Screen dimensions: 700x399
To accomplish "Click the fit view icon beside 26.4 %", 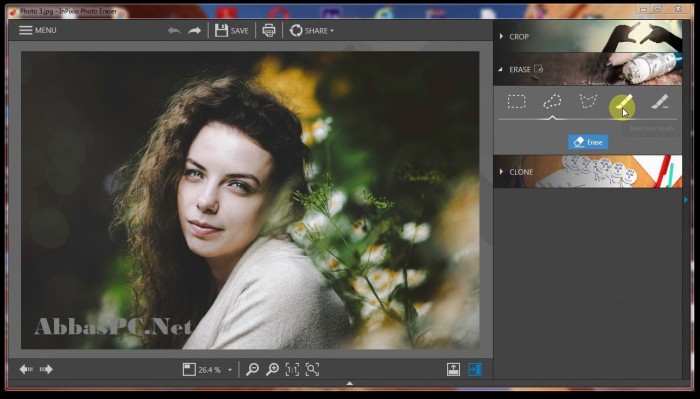I will (189, 370).
